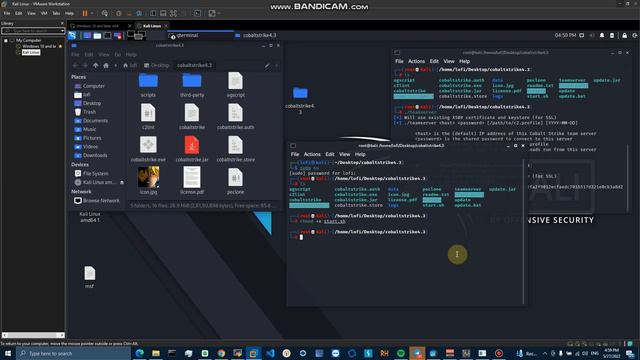Go to home folder in file manager
640x360 pixels.
tap(106, 65)
